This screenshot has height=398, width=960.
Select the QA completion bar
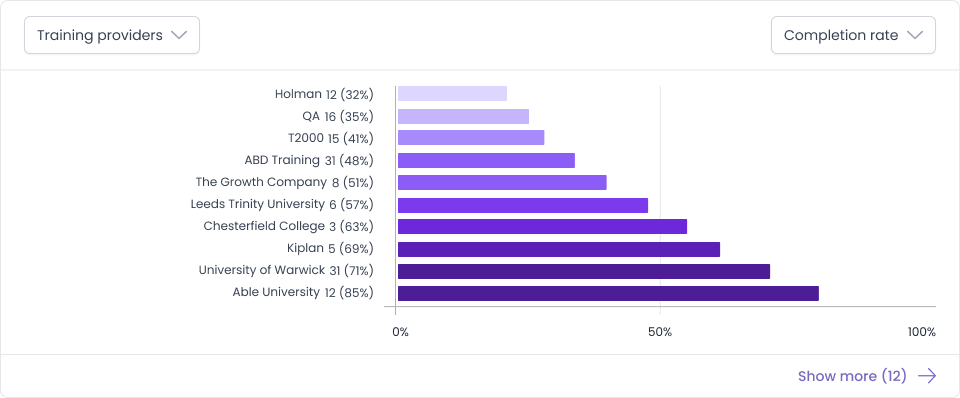463,116
